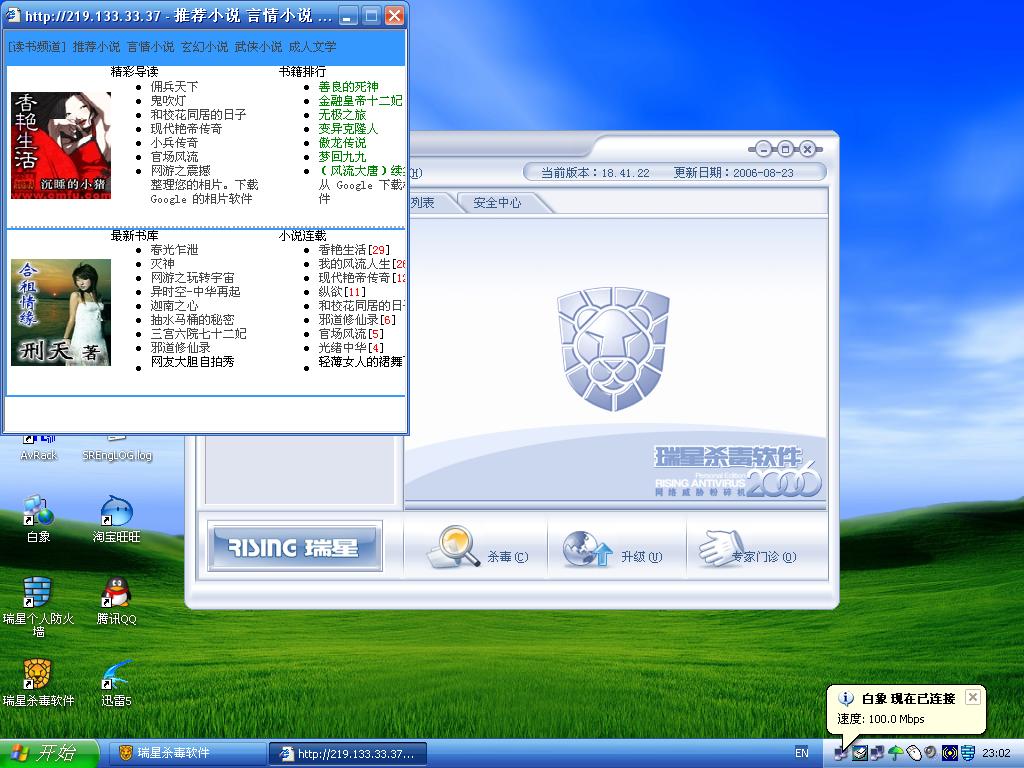
Task: Close the 白象 connection balloon
Action: pyautogui.click(x=972, y=697)
